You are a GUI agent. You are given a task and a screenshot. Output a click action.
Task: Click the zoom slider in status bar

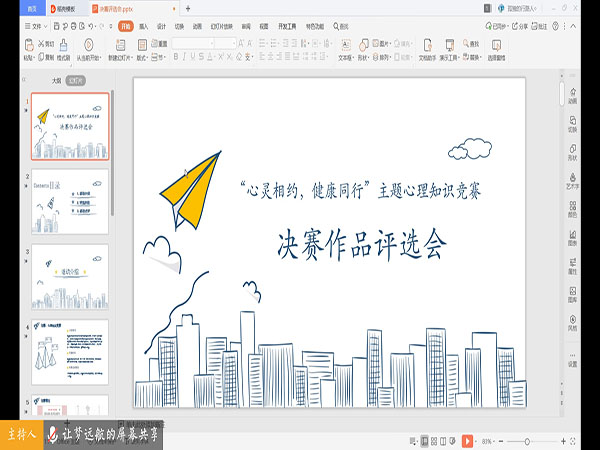(x=526, y=441)
